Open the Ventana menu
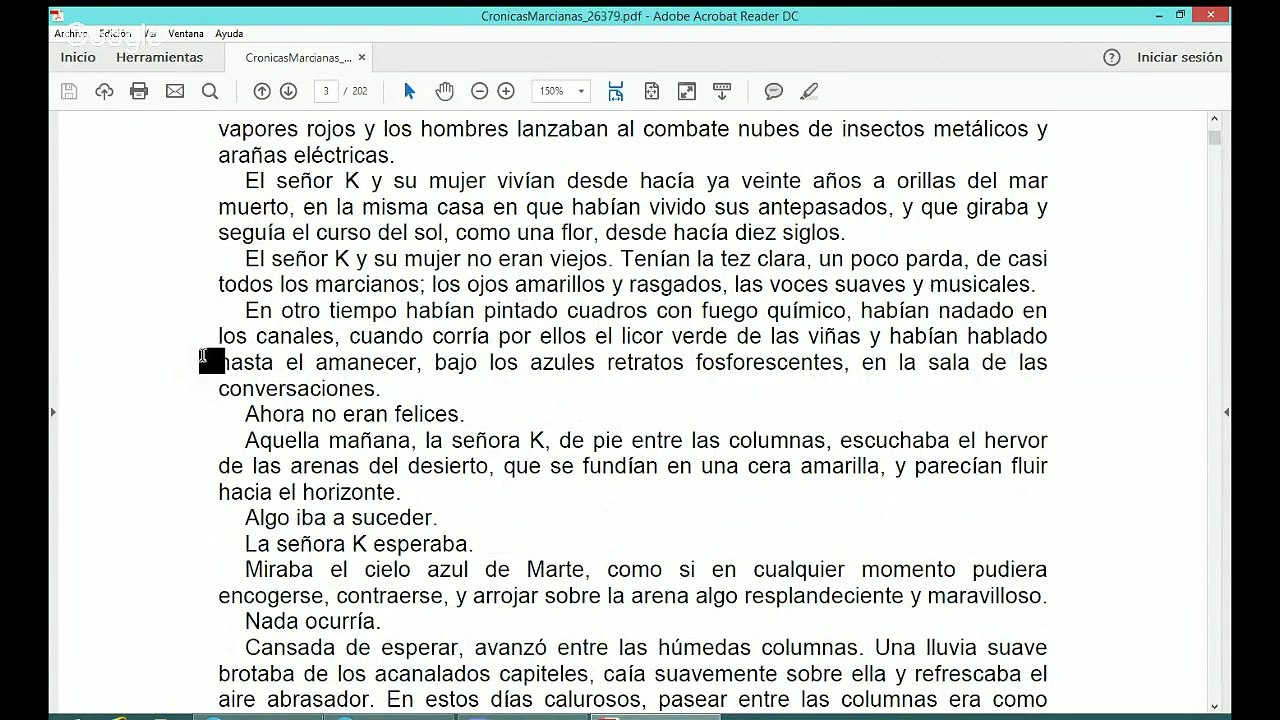 click(186, 33)
